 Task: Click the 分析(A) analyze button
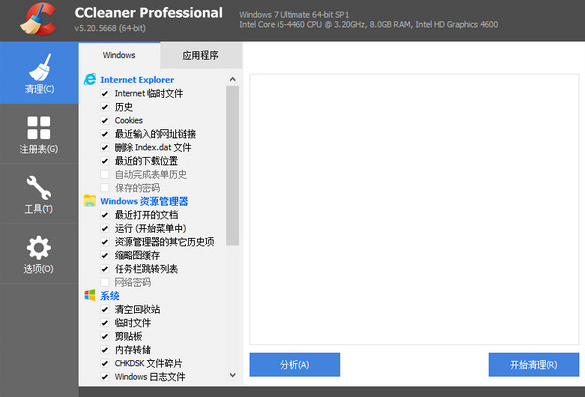(x=295, y=365)
